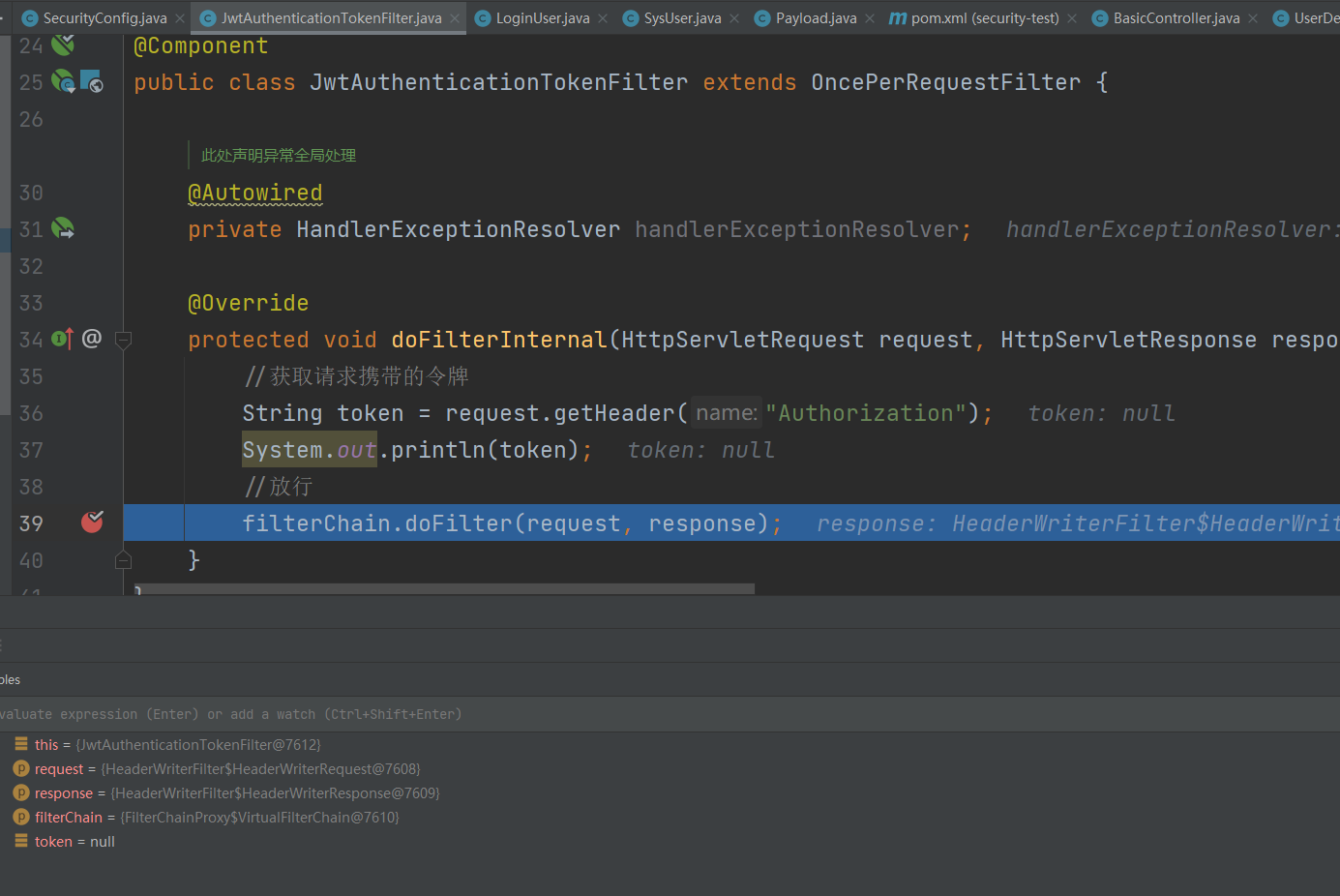Screen dimensions: 1340x896
Task: Collapse the doFilterInternal method fold on line 34
Action: click(123, 340)
